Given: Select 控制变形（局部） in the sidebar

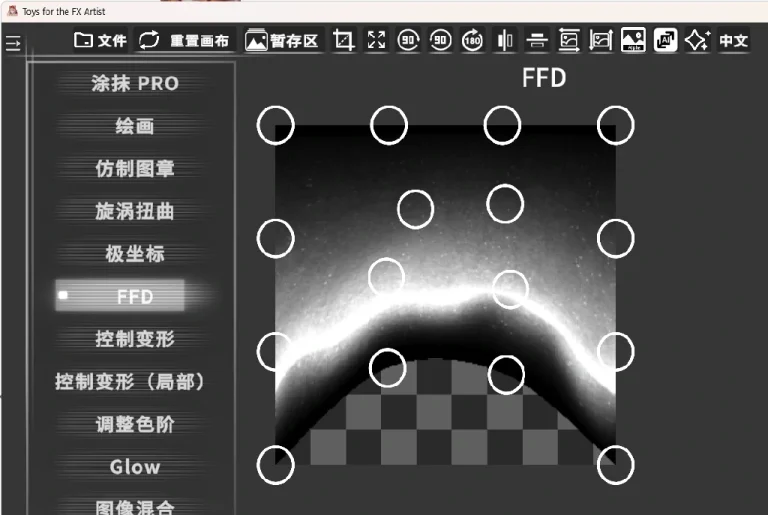Looking at the screenshot, I should tap(130, 382).
